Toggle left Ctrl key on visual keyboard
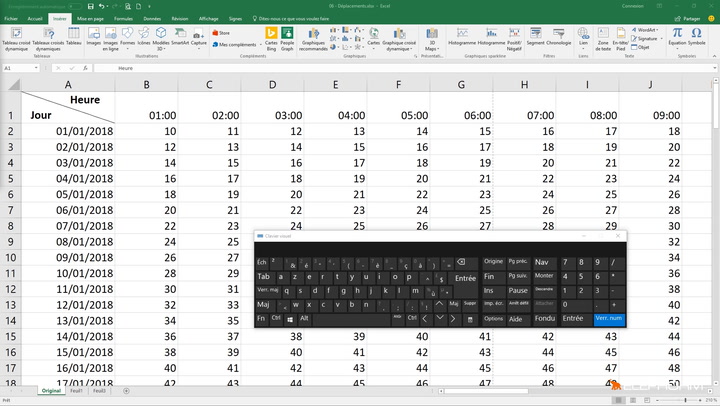This screenshot has height=406, width=720. coord(276,319)
